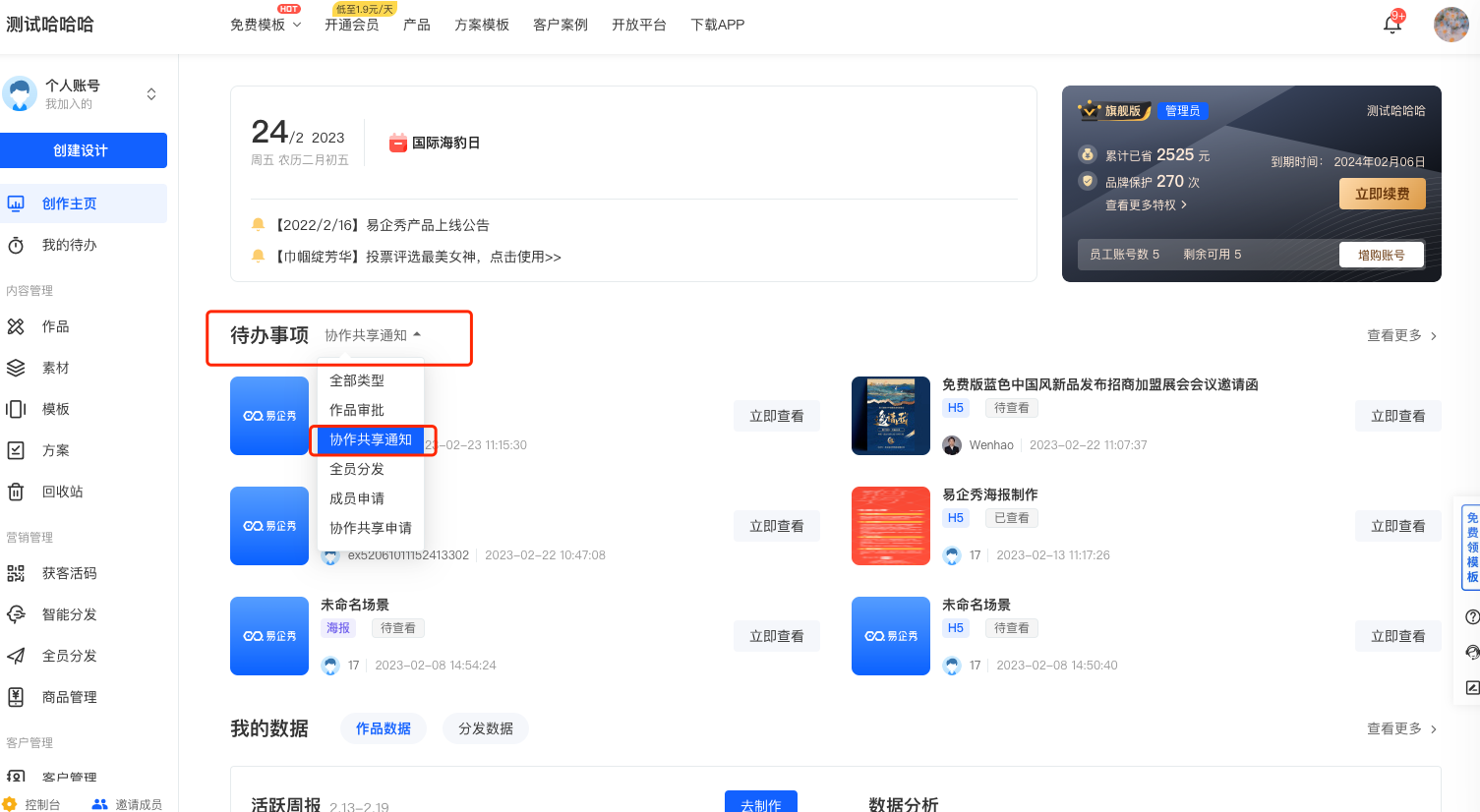Open 我的待办 clock icon

pyautogui.click(x=16, y=245)
